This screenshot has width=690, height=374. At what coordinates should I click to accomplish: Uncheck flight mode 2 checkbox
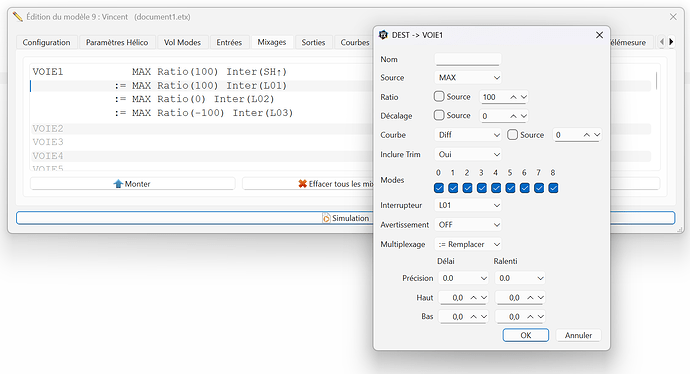point(467,188)
